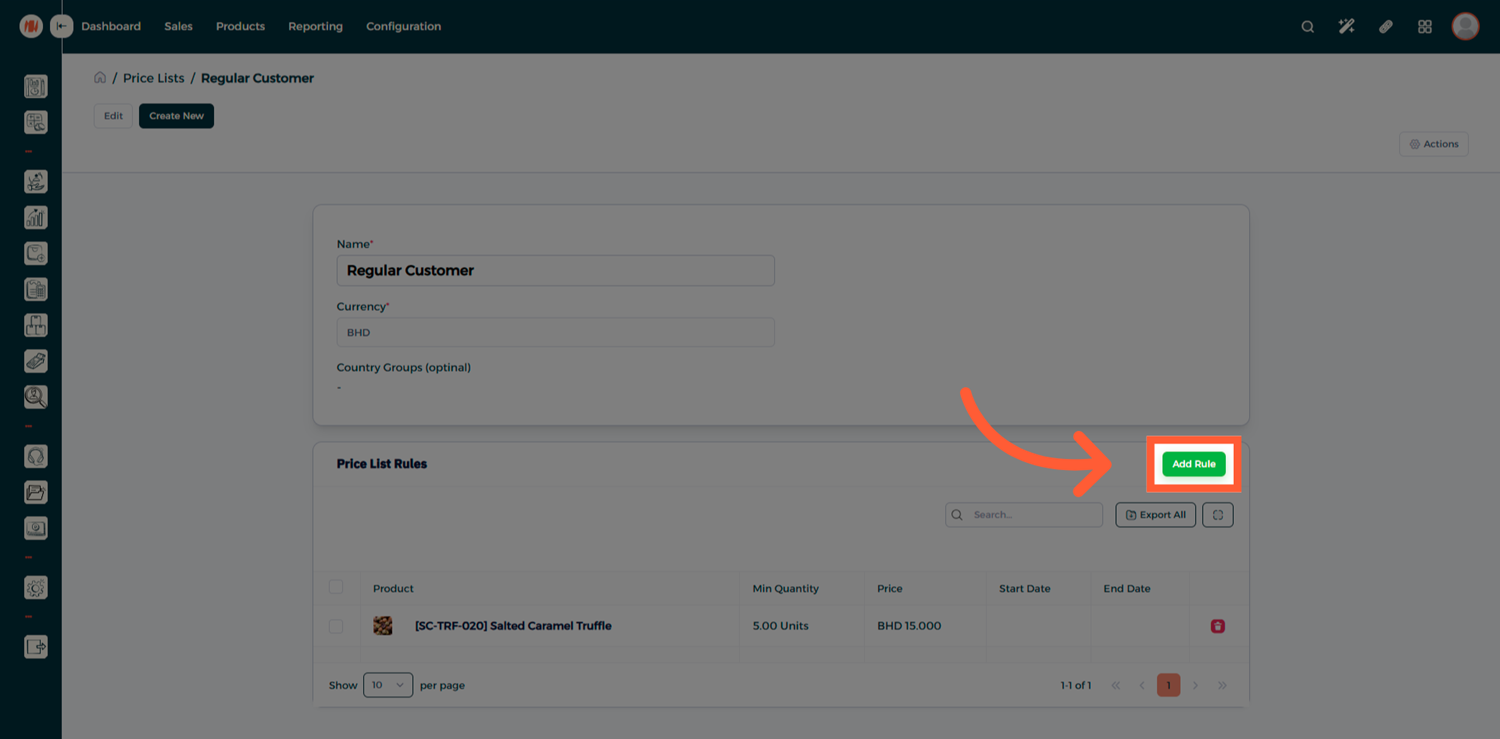Go to Price Lists breadcrumb link
This screenshot has width=1500, height=739.
153,78
